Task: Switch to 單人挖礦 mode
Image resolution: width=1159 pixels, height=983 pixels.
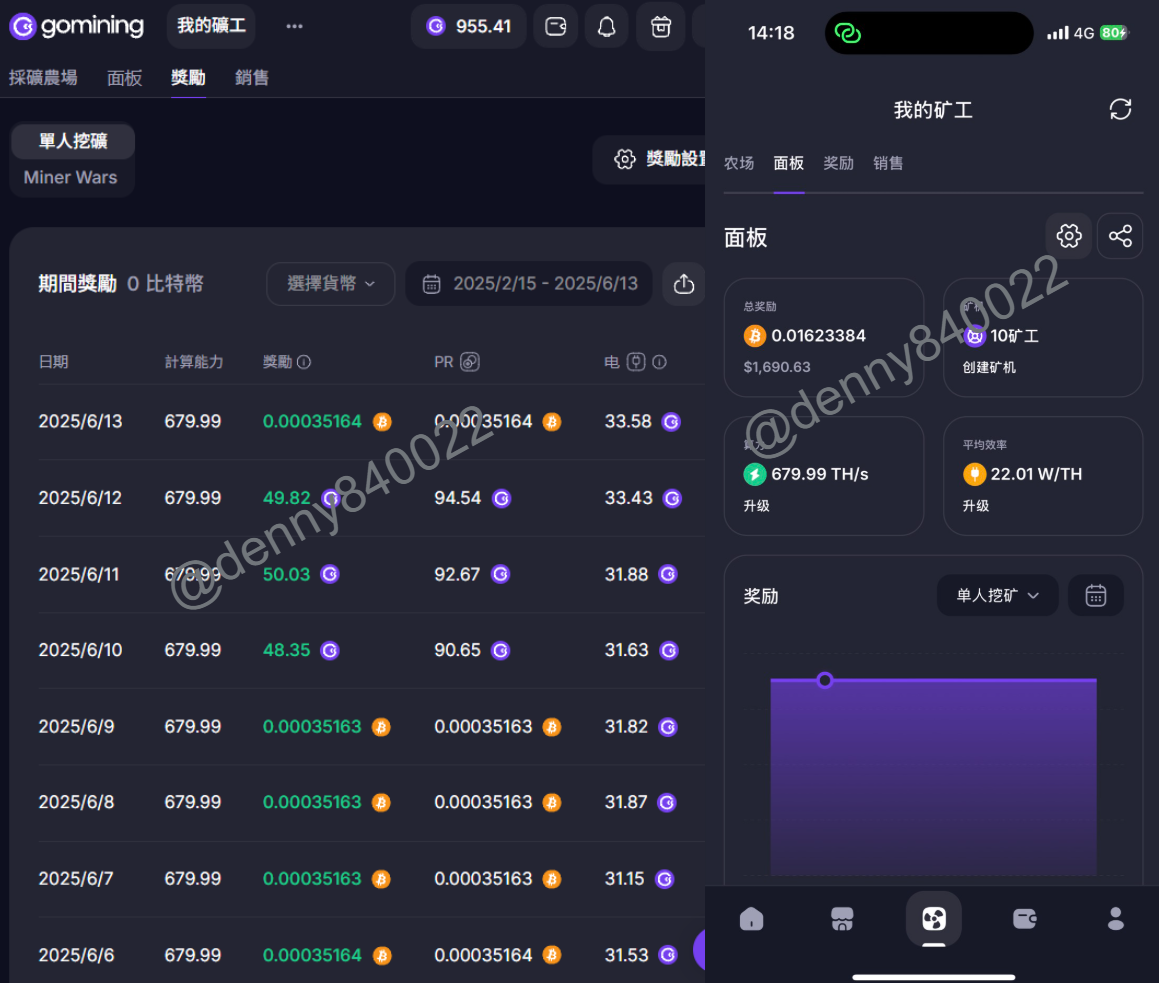Action: 73,141
